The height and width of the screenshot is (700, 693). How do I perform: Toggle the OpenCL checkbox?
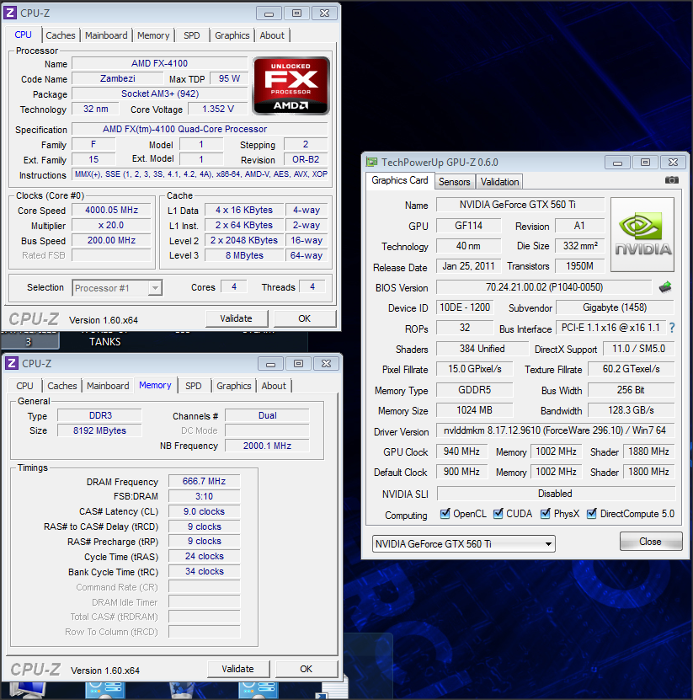click(445, 513)
